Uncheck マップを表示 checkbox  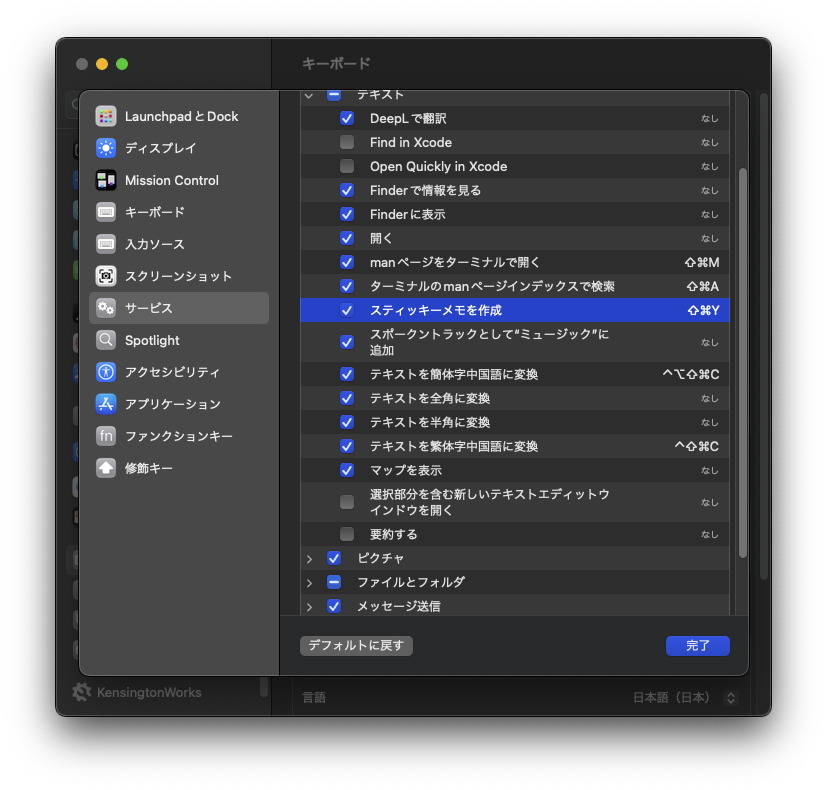pos(347,470)
